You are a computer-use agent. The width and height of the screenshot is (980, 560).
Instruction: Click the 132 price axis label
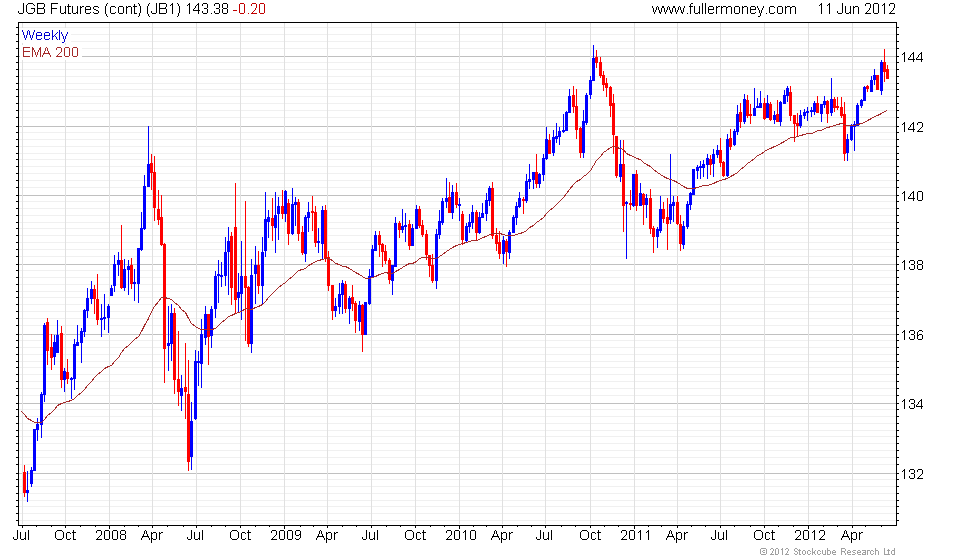click(x=911, y=474)
